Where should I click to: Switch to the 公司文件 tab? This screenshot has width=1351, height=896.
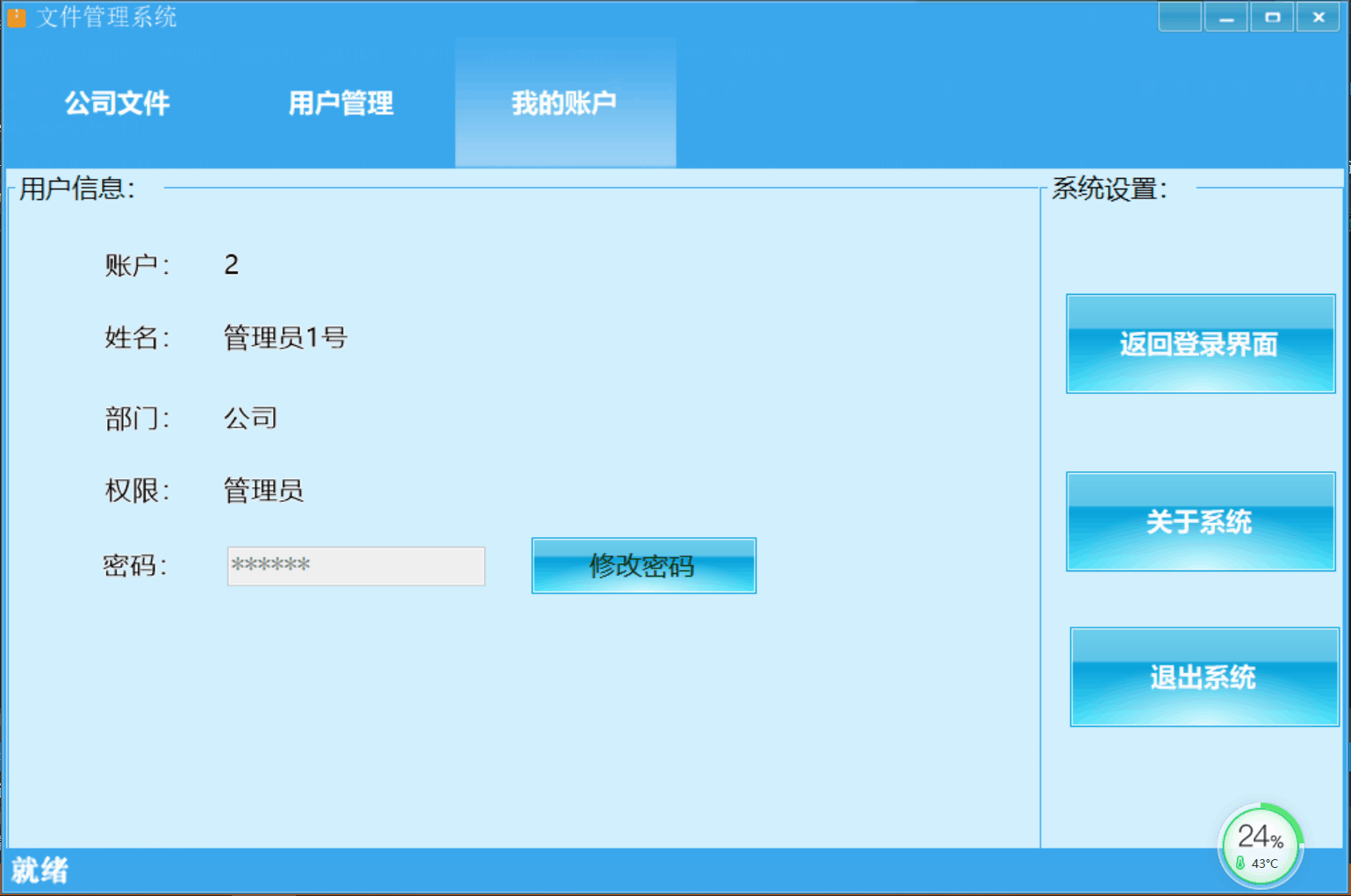tap(117, 103)
